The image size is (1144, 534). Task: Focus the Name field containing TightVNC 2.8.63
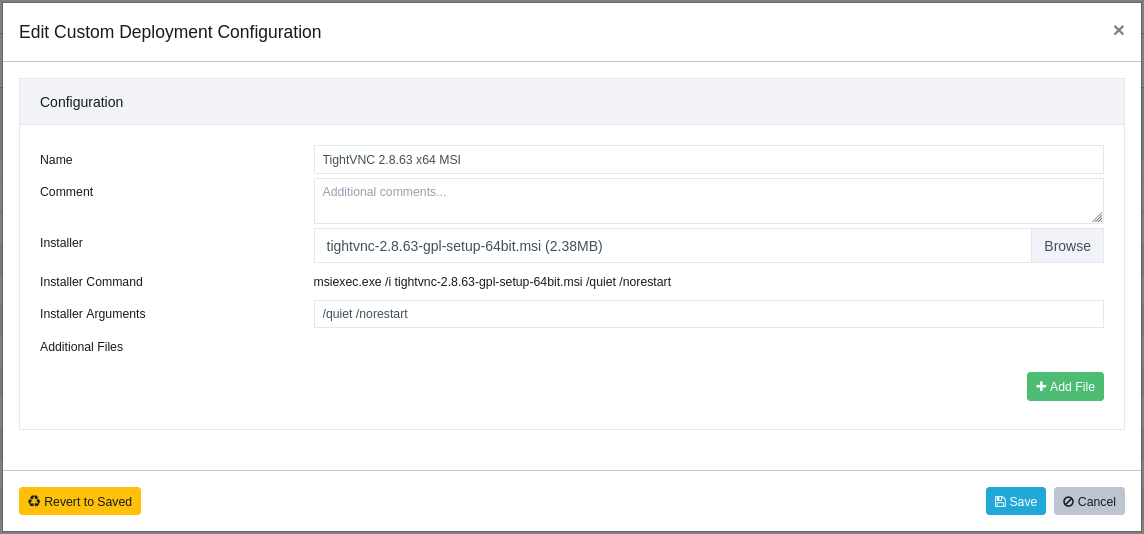[x=708, y=160]
